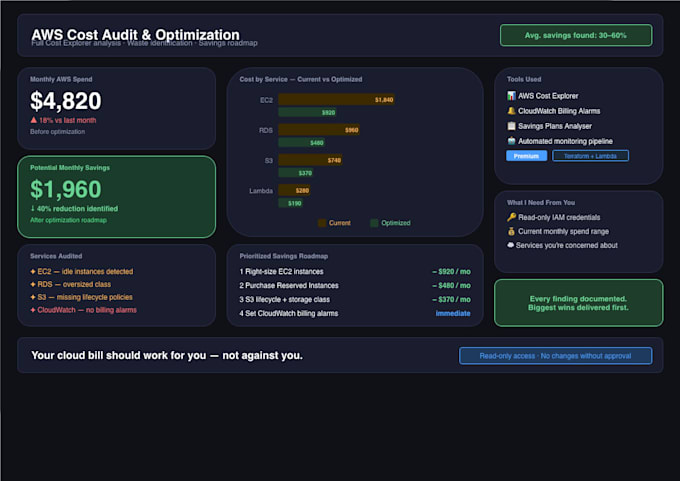Click the Monthly AWS Spend heading

(61, 79)
